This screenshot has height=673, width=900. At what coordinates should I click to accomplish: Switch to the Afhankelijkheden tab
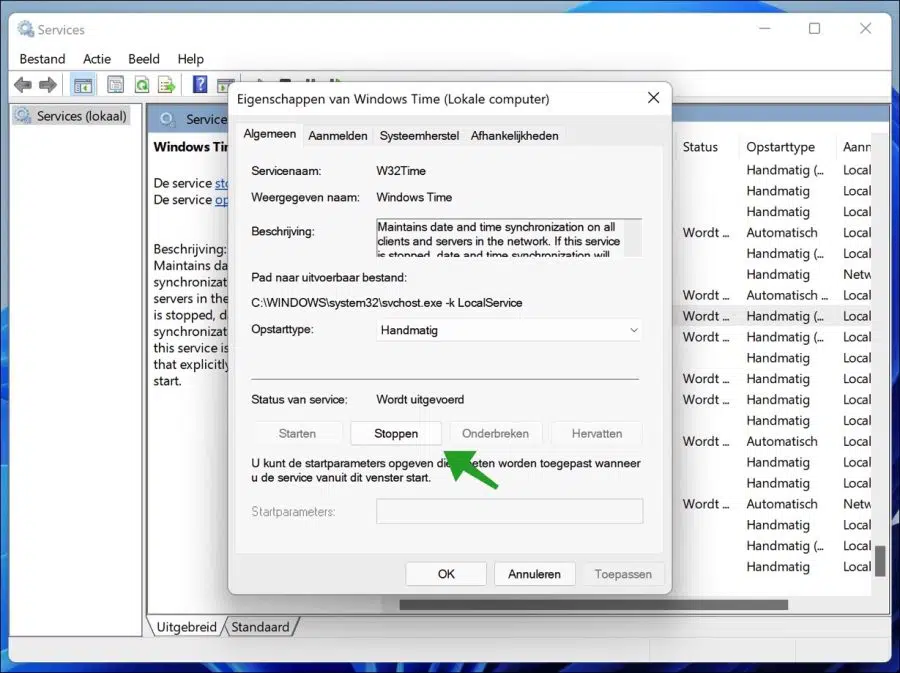[x=514, y=136]
